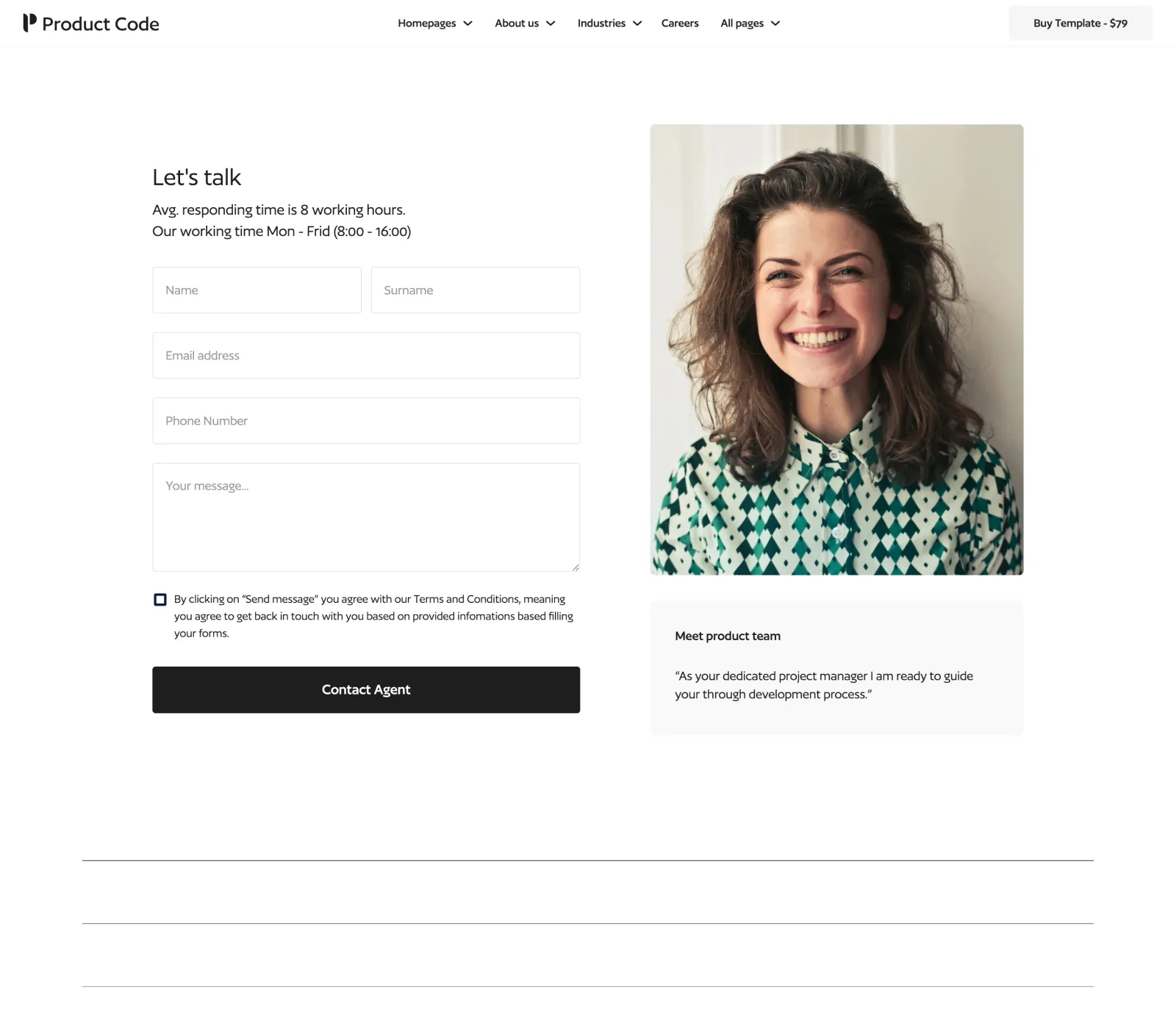Click the Buy Template - $79 button
The width and height of the screenshot is (1176, 1029).
tap(1080, 23)
